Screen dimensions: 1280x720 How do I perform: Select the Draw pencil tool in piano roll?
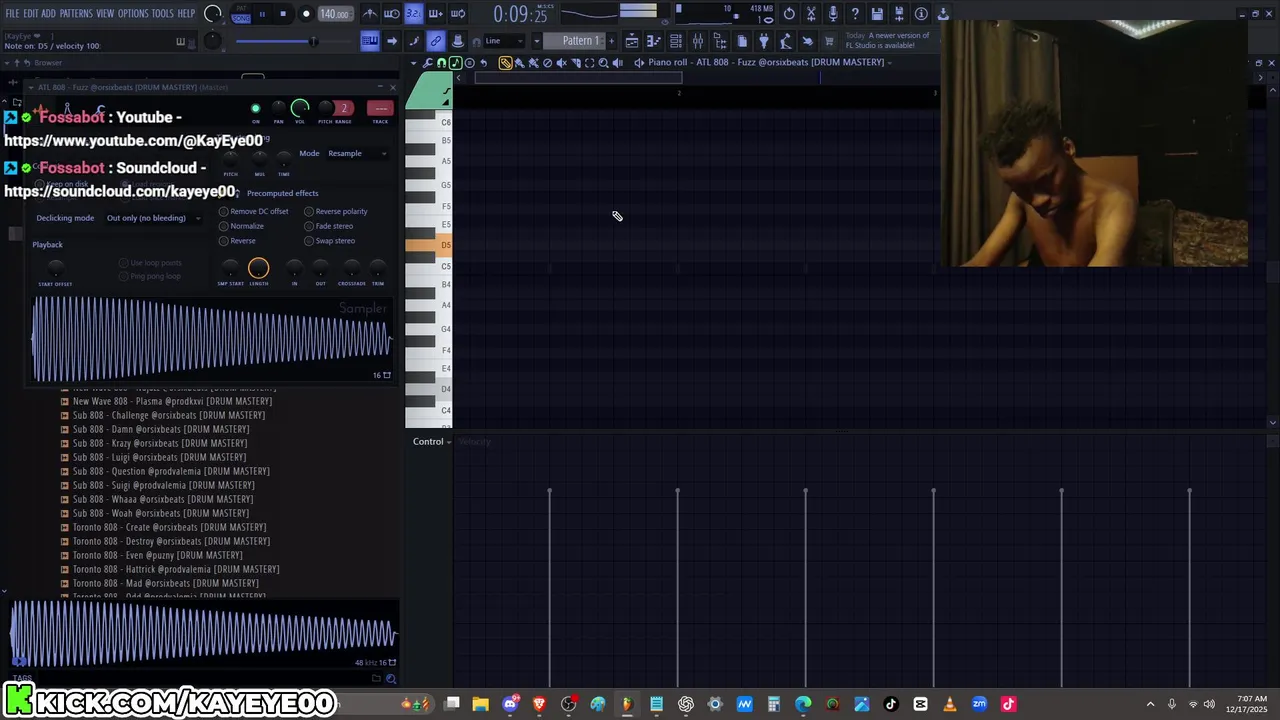(505, 63)
